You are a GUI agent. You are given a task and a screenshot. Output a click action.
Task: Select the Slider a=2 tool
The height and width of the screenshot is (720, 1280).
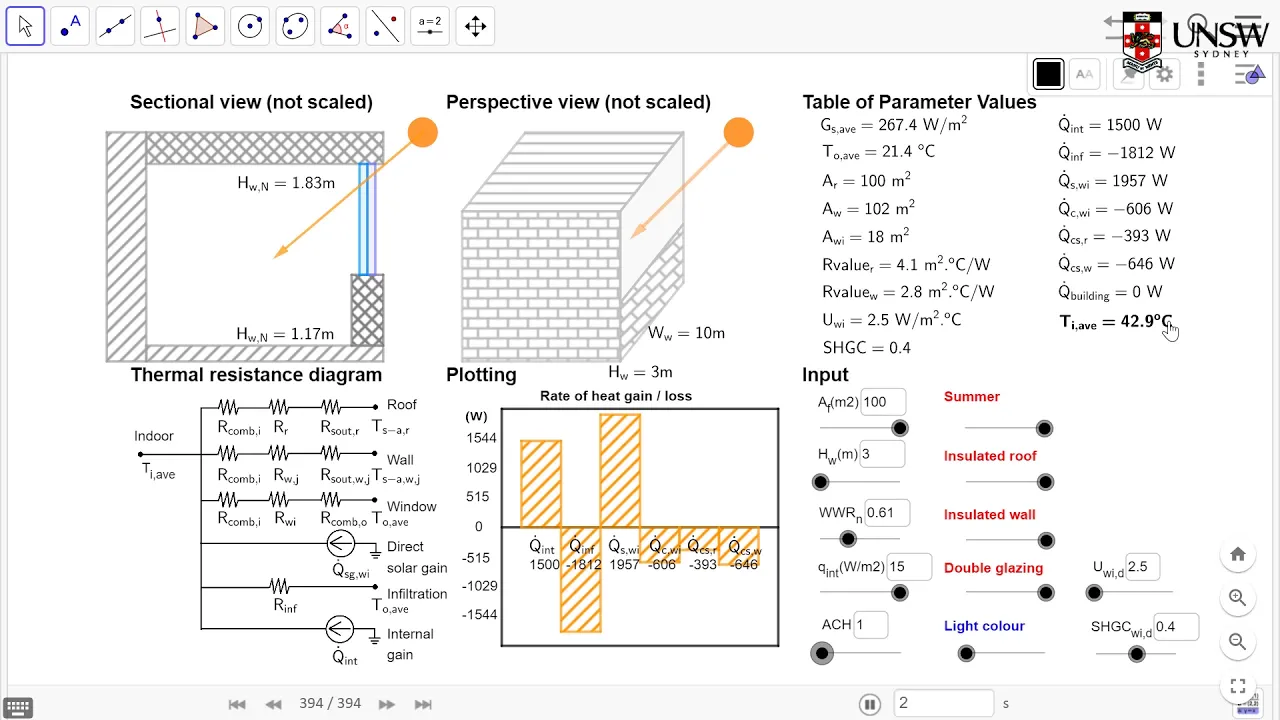click(x=430, y=27)
